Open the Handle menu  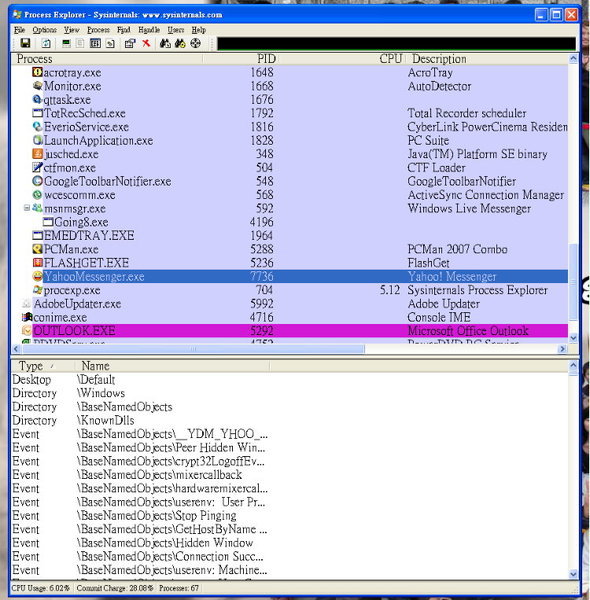click(149, 30)
